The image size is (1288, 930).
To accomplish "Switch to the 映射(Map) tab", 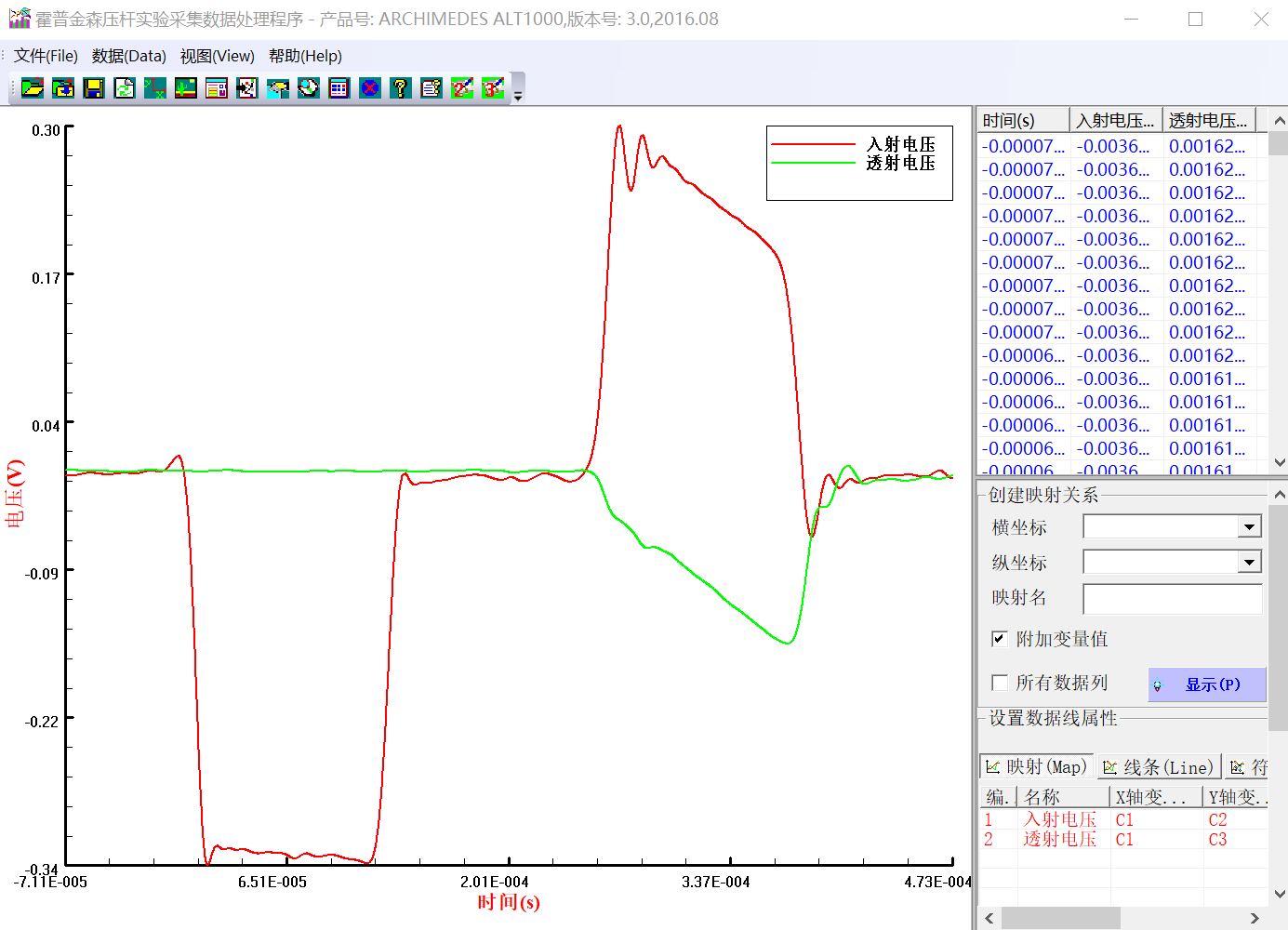I will (1037, 766).
